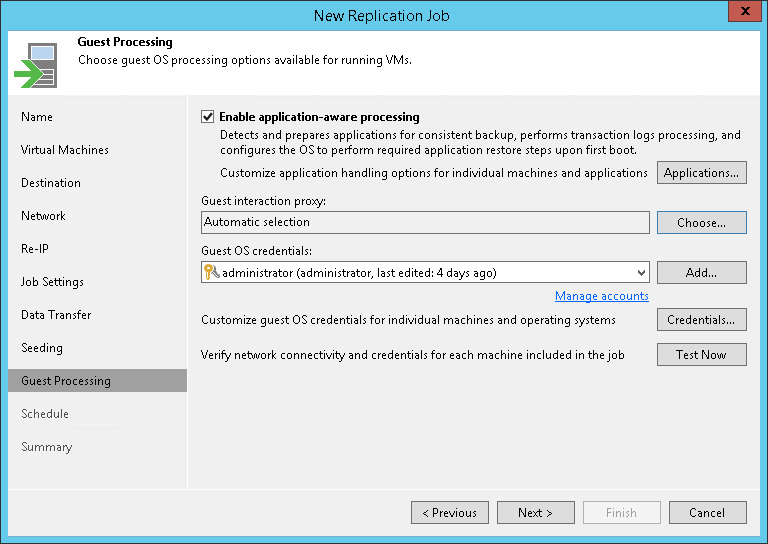Viewport: 768px width, 544px height.
Task: Open the Re-IP wizard step
Action: pos(35,249)
